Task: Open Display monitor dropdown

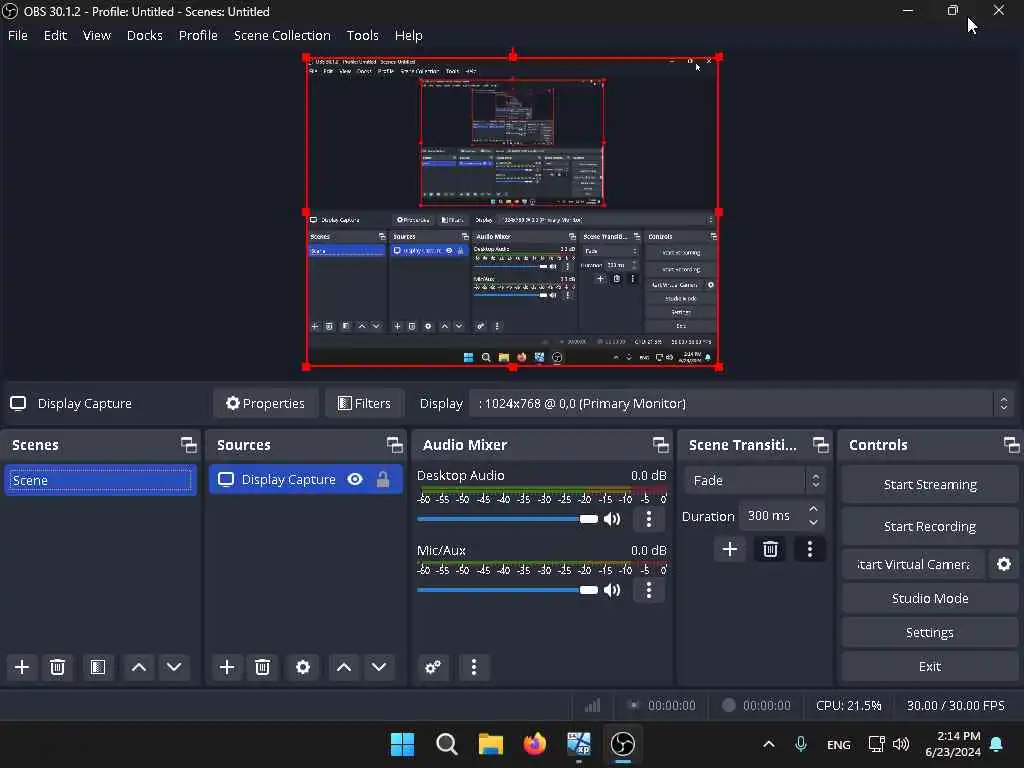Action: [x=742, y=404]
